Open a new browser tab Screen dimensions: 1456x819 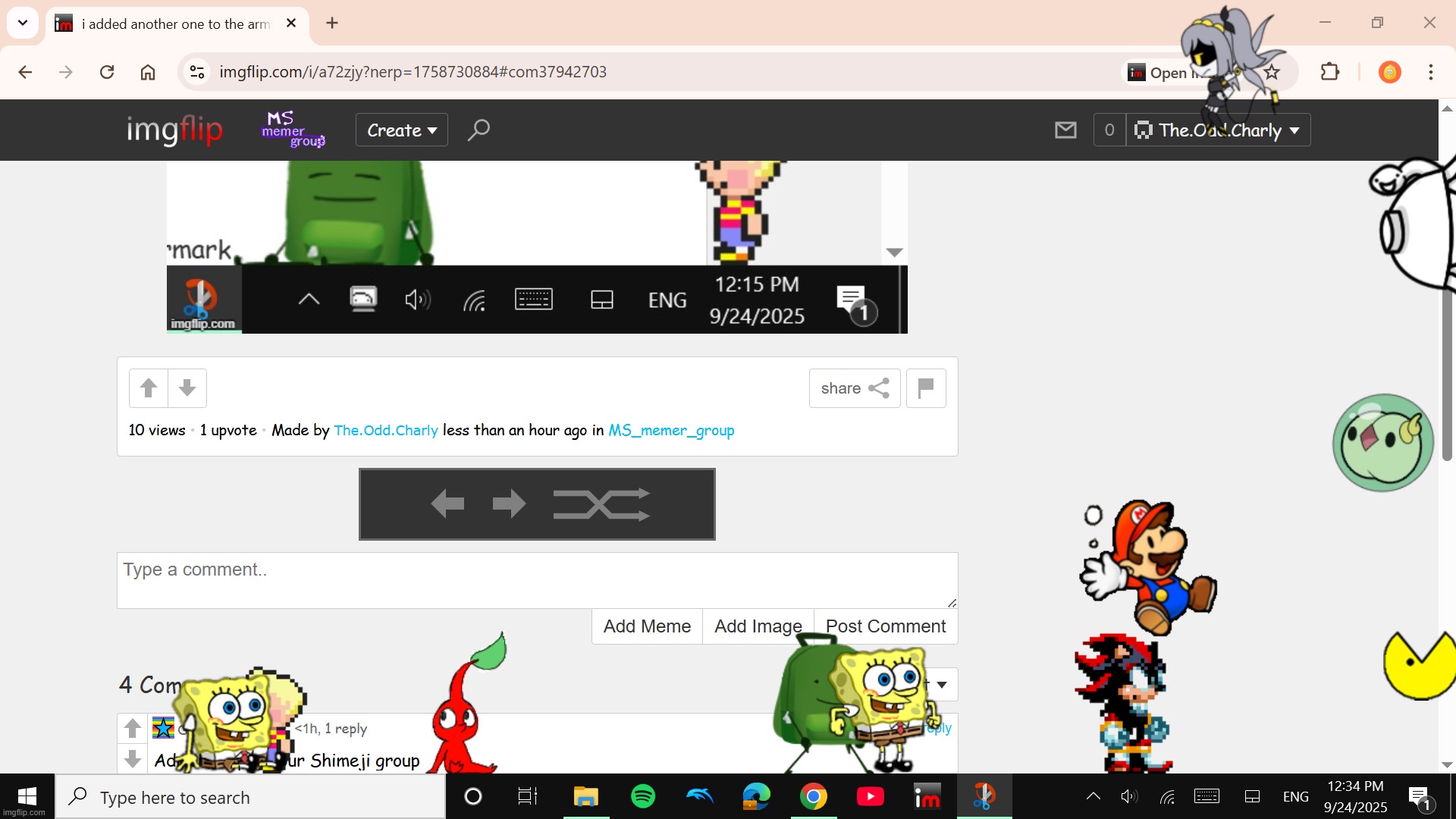[x=332, y=23]
